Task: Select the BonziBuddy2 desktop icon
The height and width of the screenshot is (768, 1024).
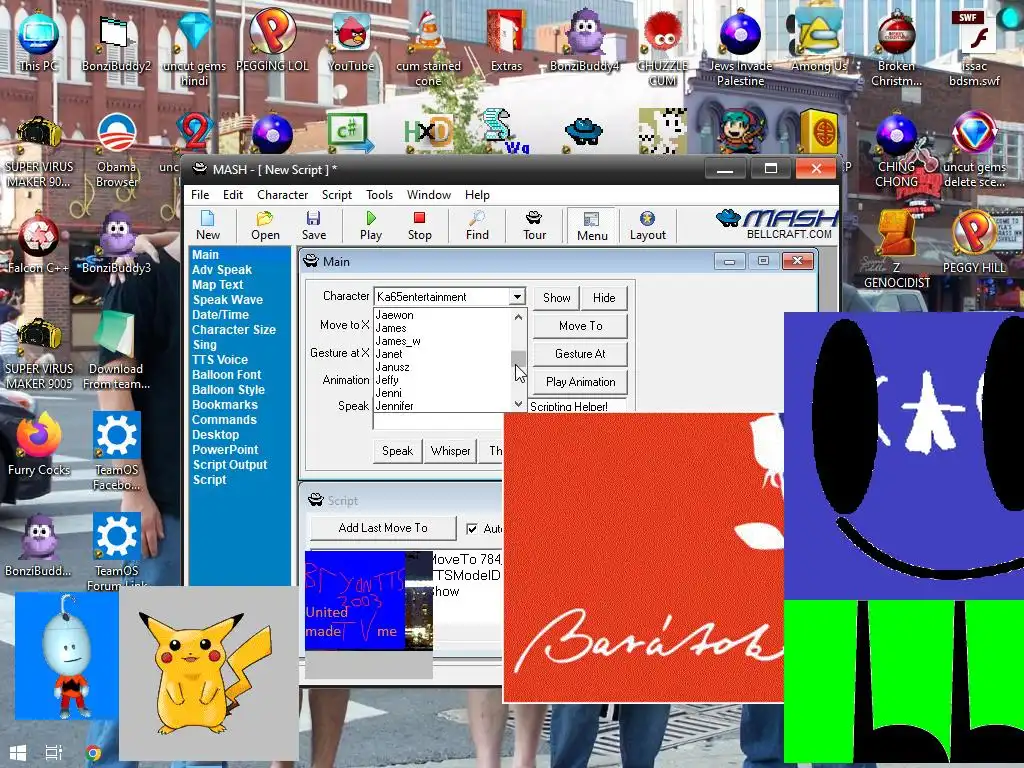Action: click(116, 42)
